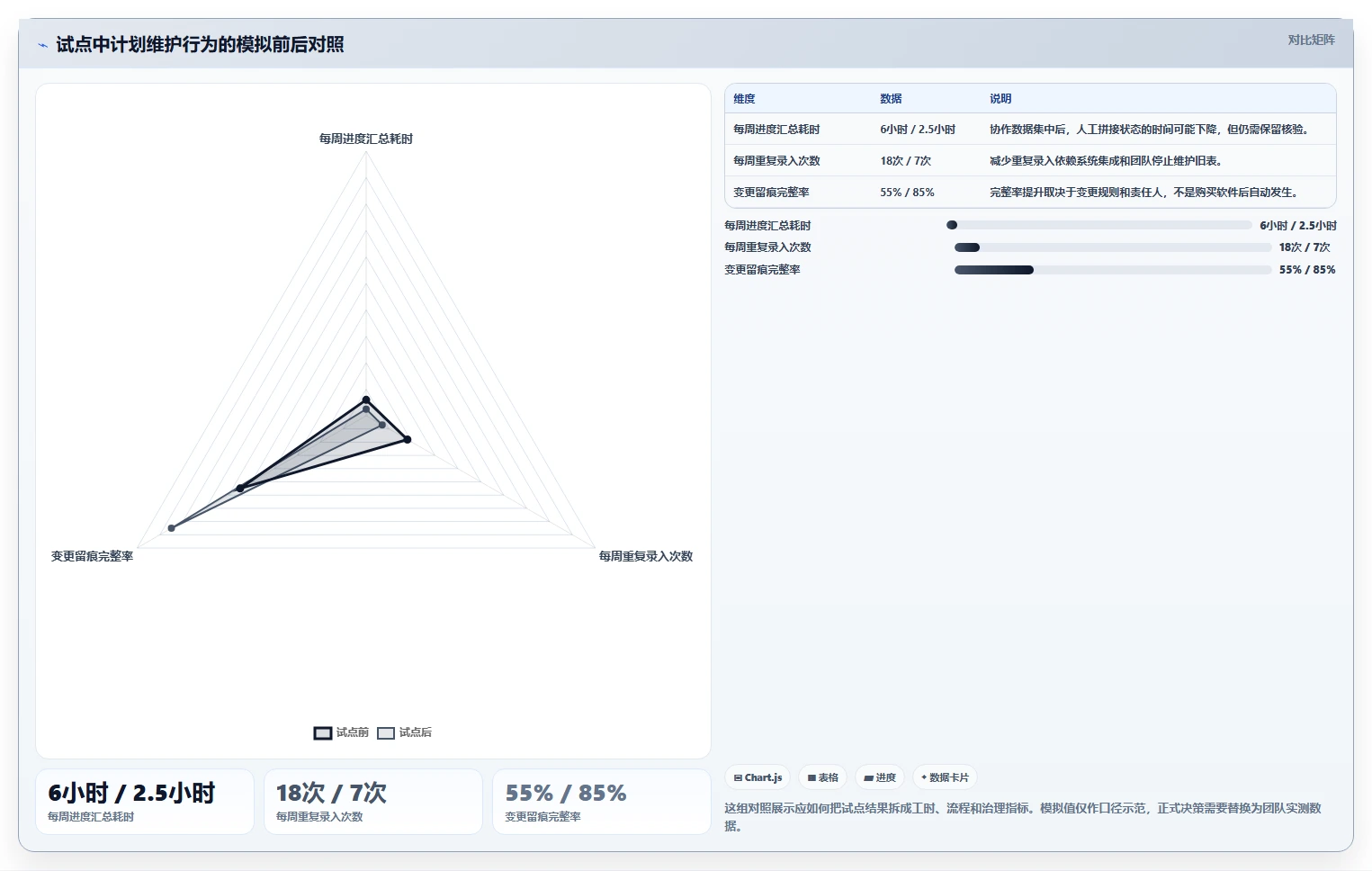Click the 试点前 legend color box
The width and height of the screenshot is (1372, 871).
[x=323, y=733]
